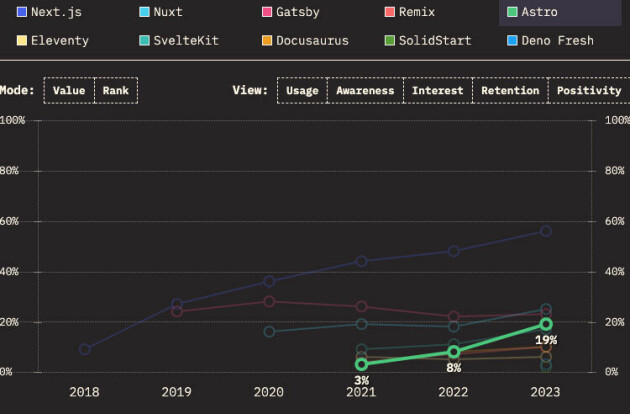
Task: Click the 2018 x-axis label
Action: pos(84,392)
